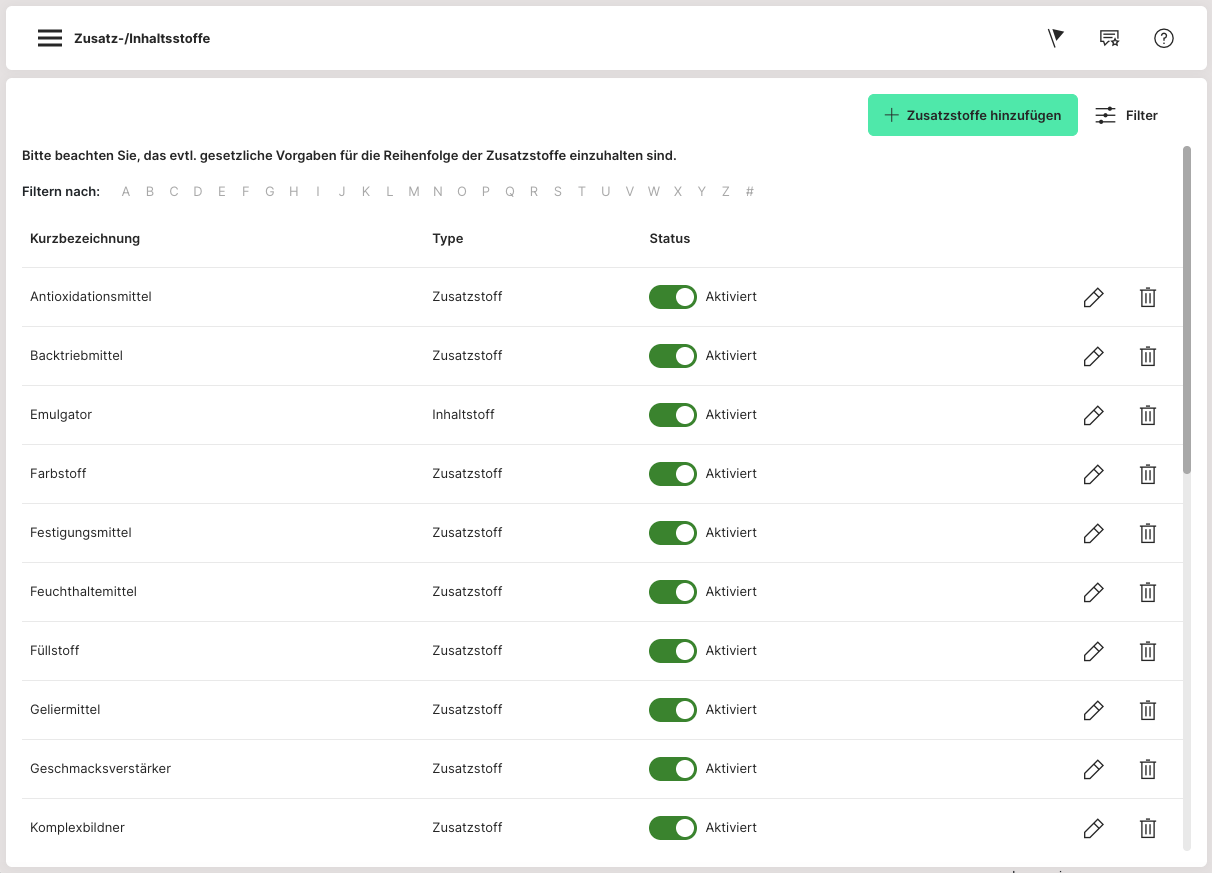Click the flag icon in header
This screenshot has width=1212, height=873.
(x=1055, y=38)
